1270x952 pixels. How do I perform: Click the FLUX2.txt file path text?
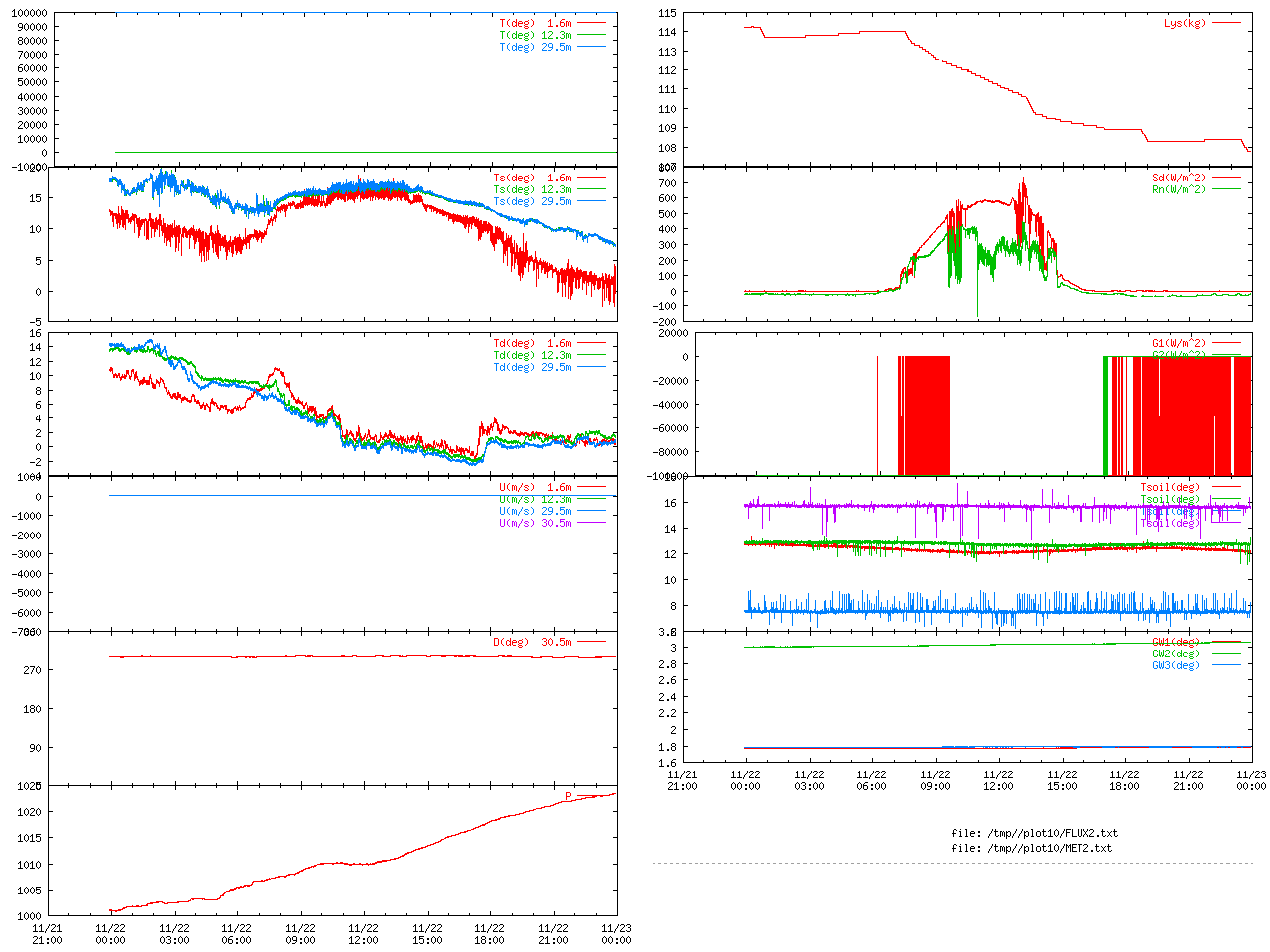click(1034, 833)
